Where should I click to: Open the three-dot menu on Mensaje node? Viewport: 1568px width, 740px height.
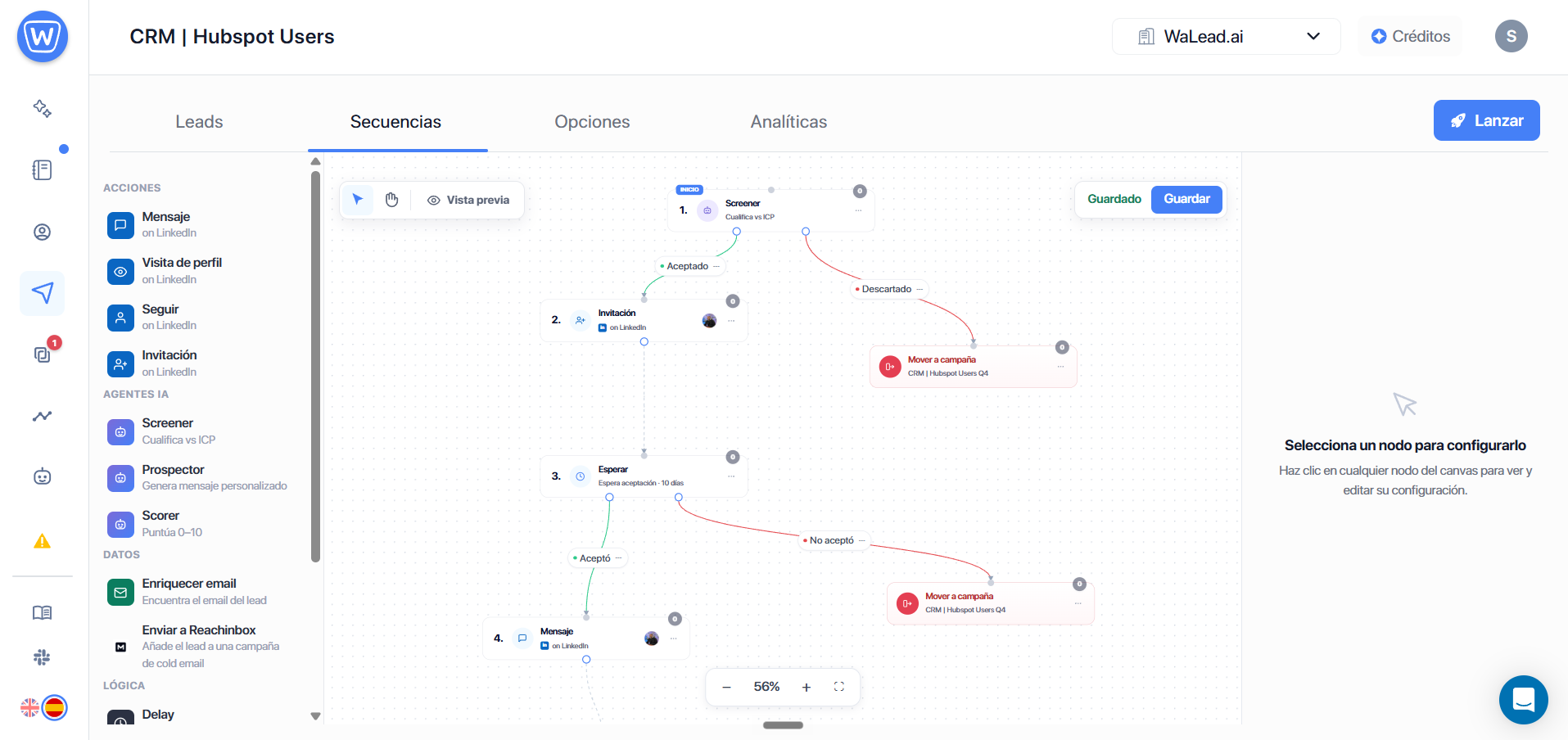coord(673,638)
